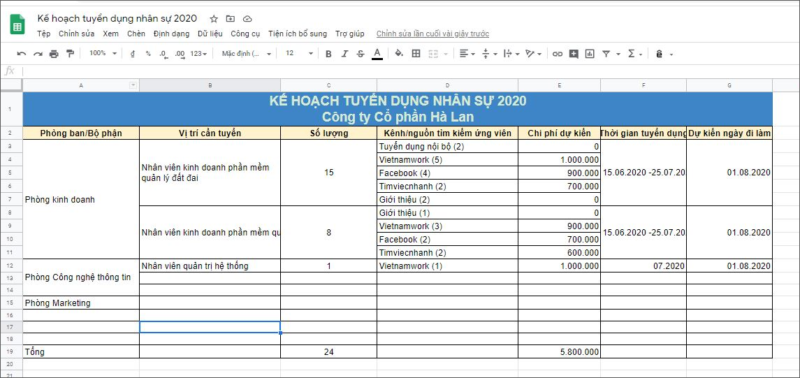Open the Xem menu

[x=111, y=34]
